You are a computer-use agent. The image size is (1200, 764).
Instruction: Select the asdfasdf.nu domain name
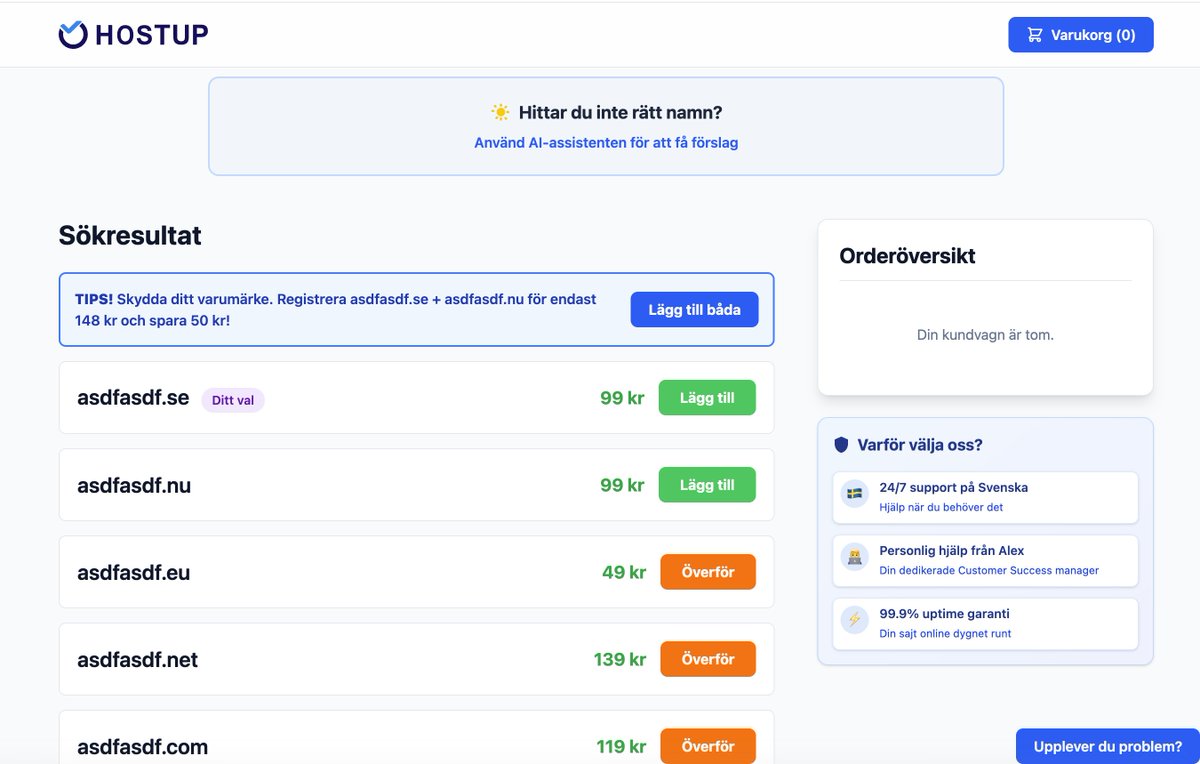pos(134,485)
